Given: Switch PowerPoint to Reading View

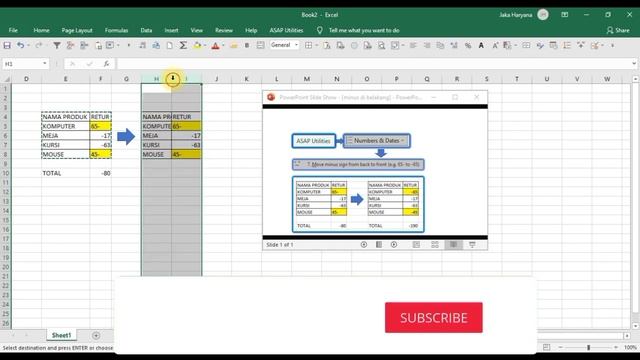Looking at the screenshot, I should pos(453,244).
